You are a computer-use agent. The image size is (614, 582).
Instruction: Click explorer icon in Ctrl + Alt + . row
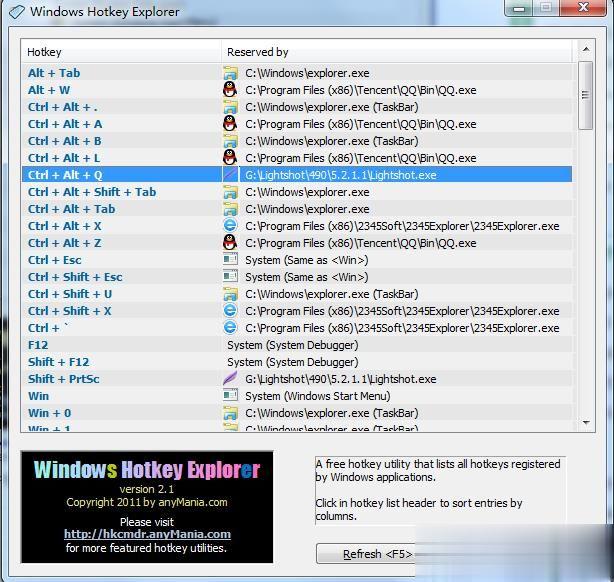[x=230, y=107]
